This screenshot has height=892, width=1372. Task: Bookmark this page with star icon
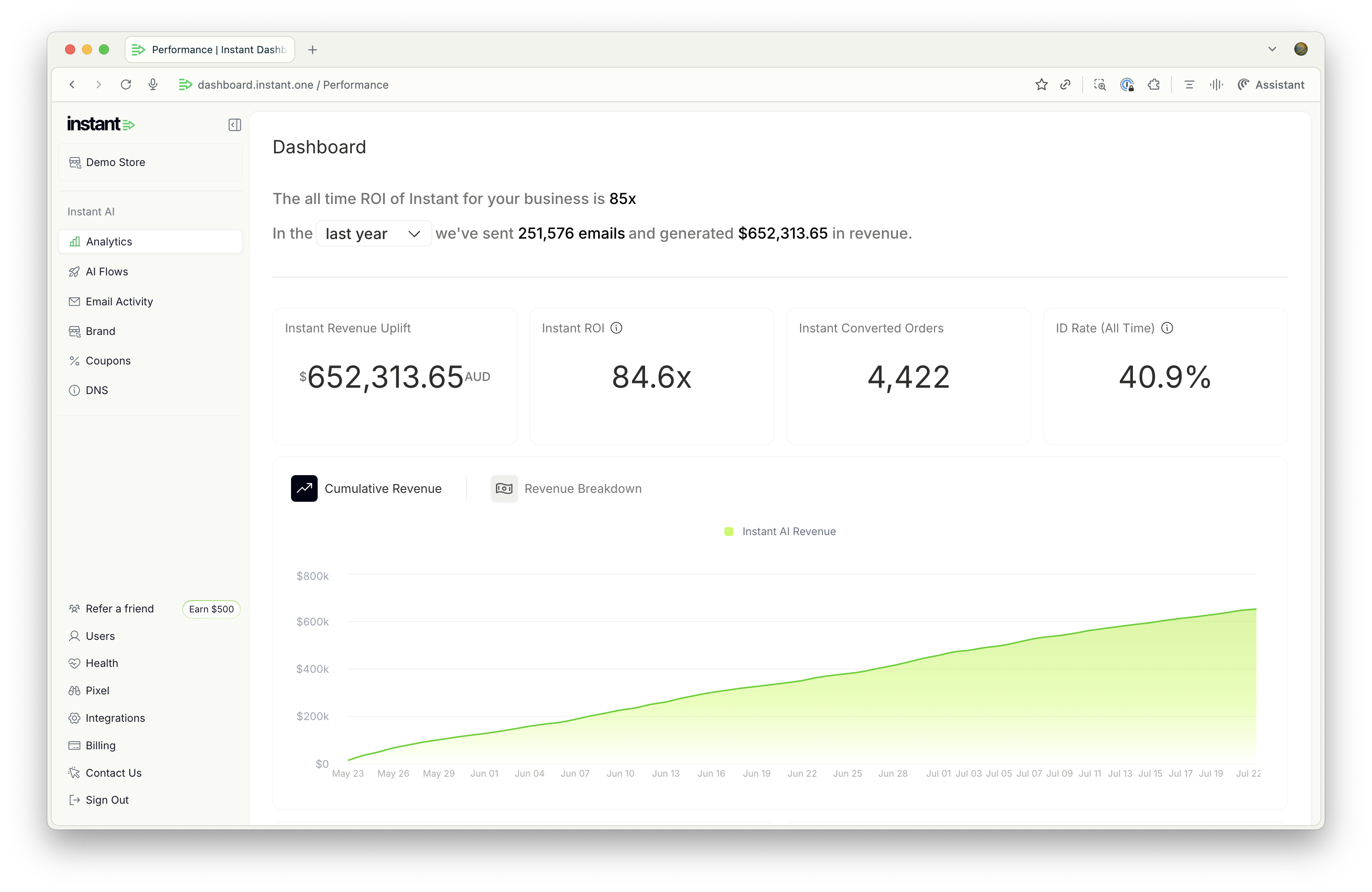pos(1041,85)
